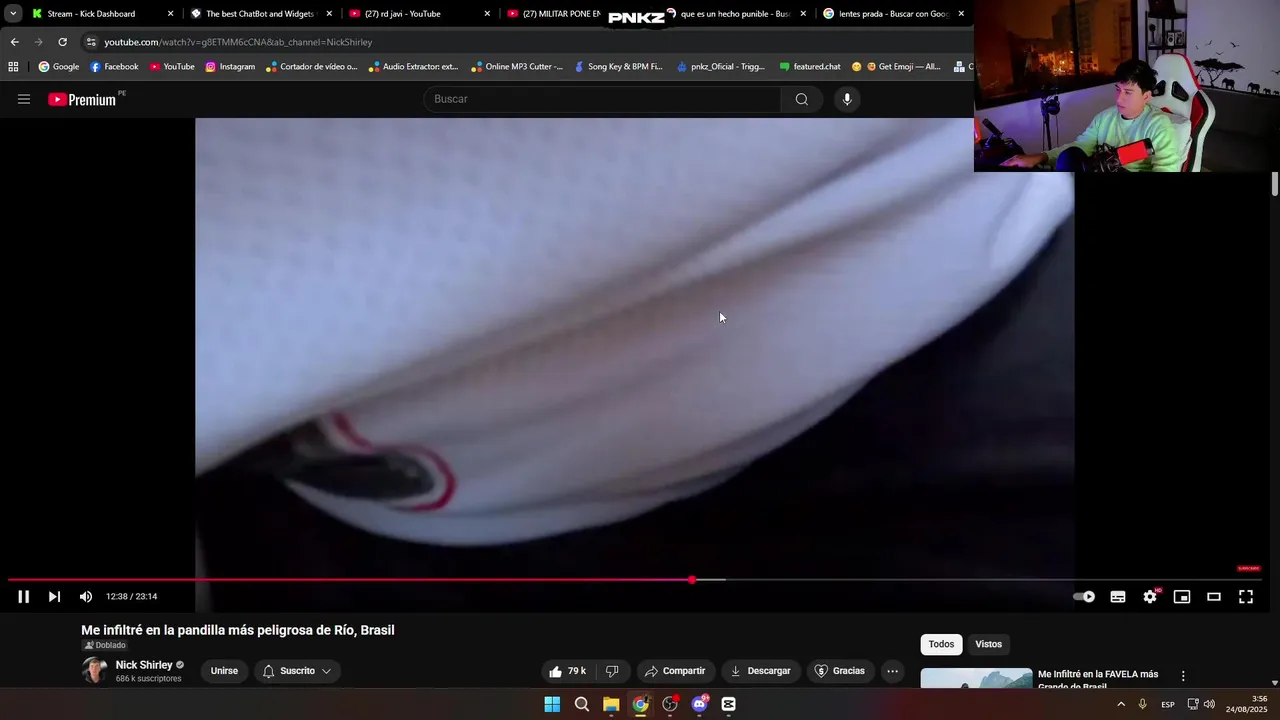Enter fullscreen video mode
The height and width of the screenshot is (720, 1280).
pos(1246,597)
